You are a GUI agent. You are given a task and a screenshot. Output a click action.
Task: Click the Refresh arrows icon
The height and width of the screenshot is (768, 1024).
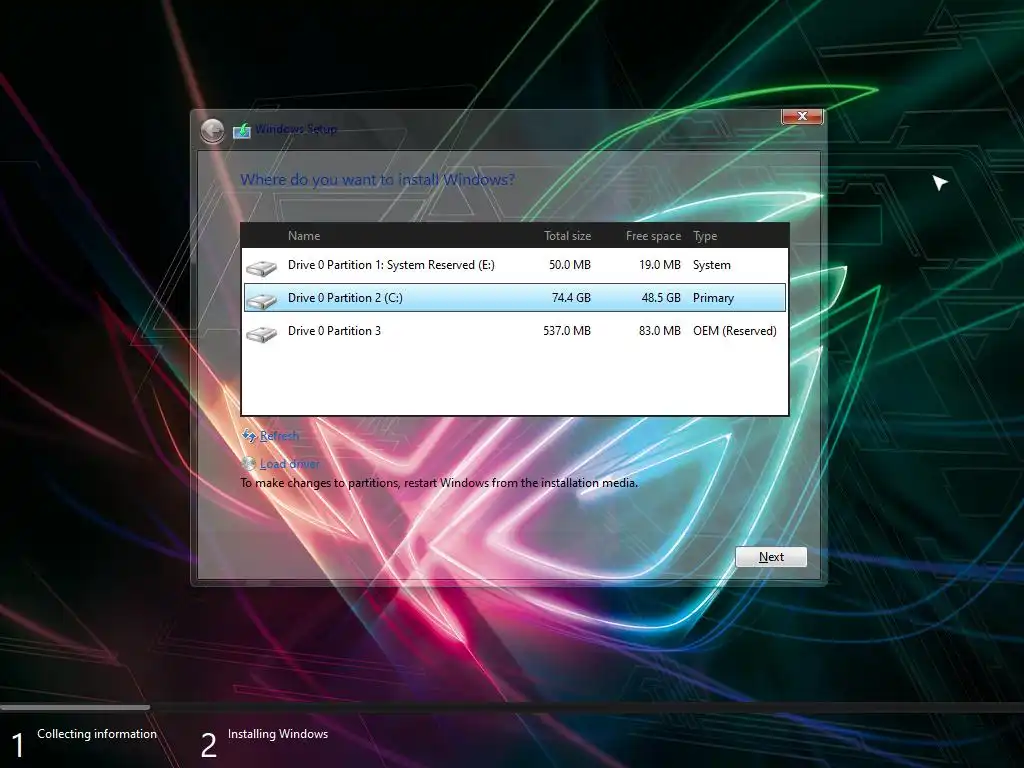click(x=249, y=435)
